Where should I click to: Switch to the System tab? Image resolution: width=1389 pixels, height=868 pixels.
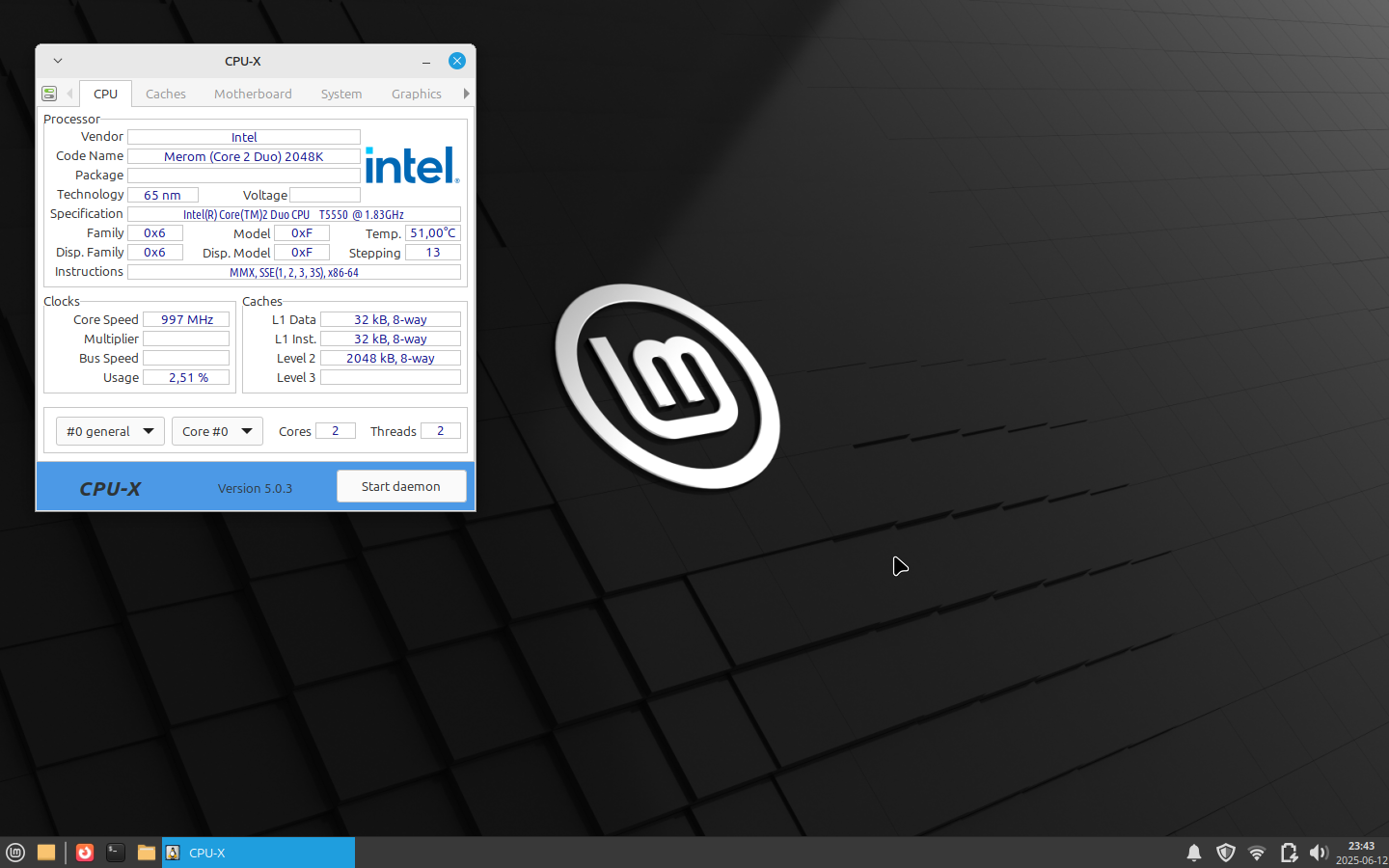341,94
